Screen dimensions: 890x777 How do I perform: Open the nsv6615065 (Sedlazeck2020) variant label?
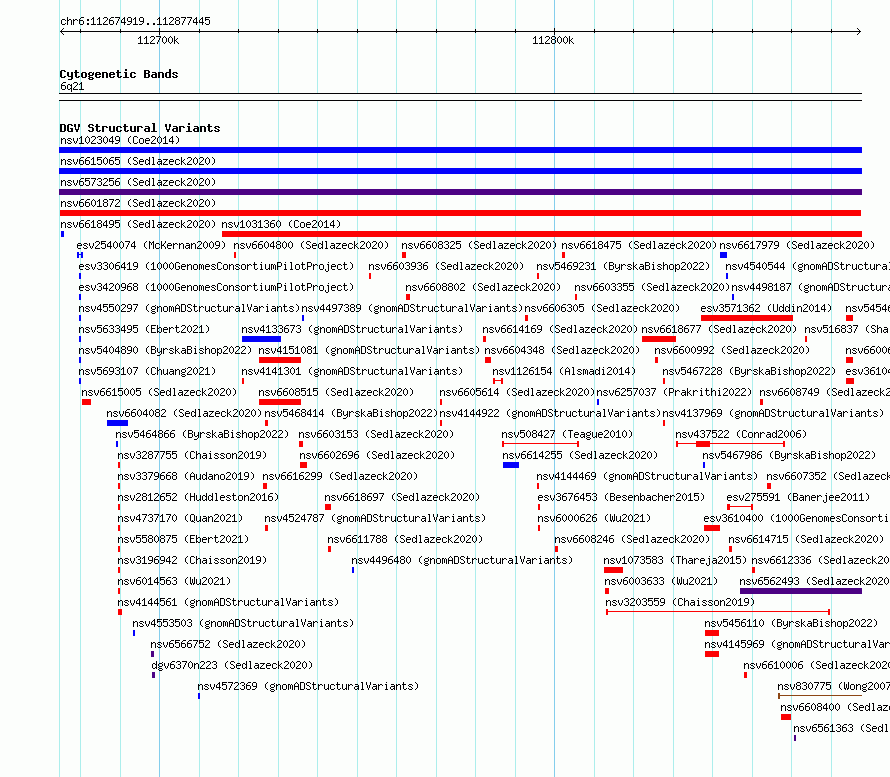pyautogui.click(x=138, y=161)
